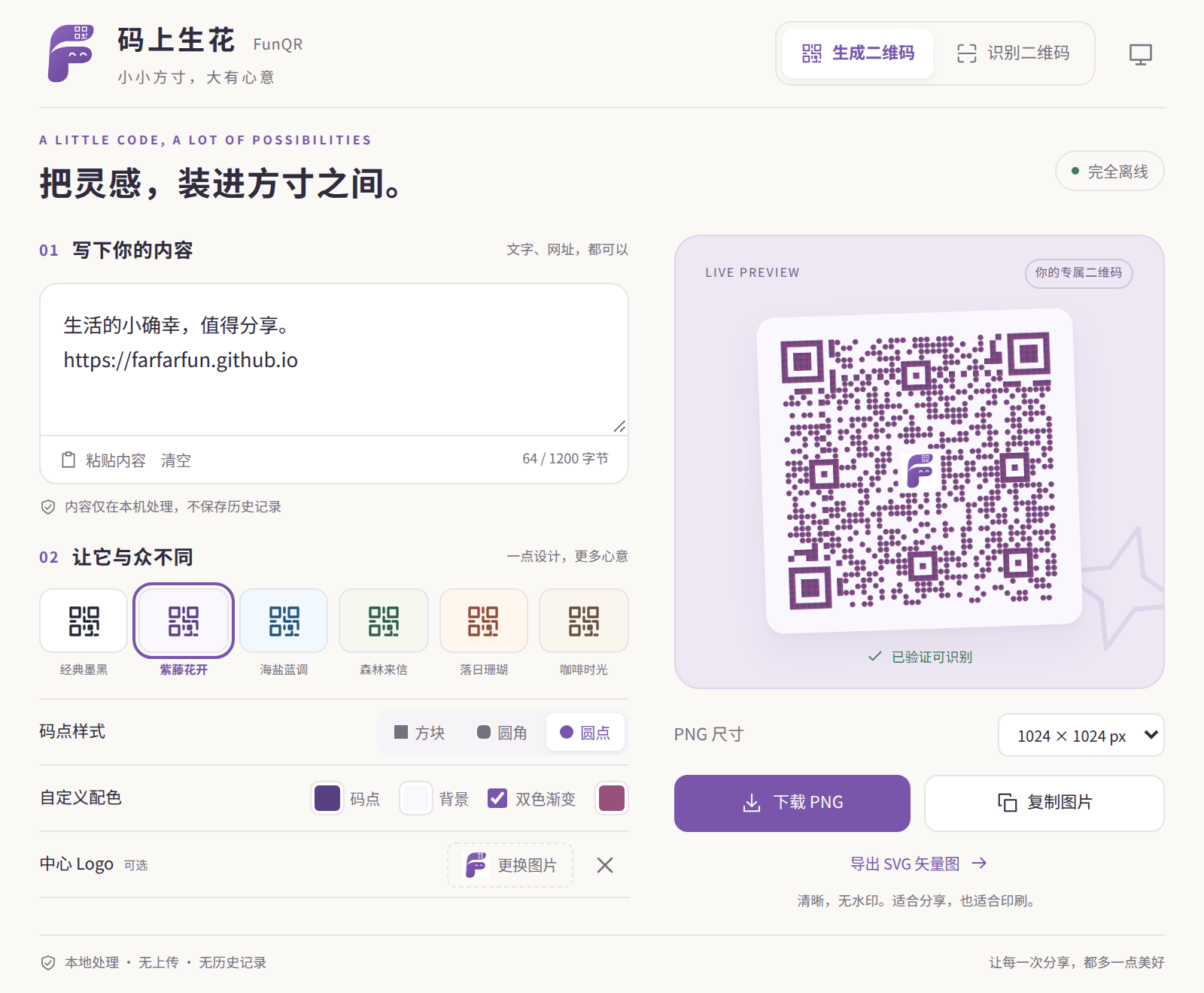Choose the 咖啡时光 theme icon
Viewport: 1204px width, 993px height.
[x=584, y=621]
